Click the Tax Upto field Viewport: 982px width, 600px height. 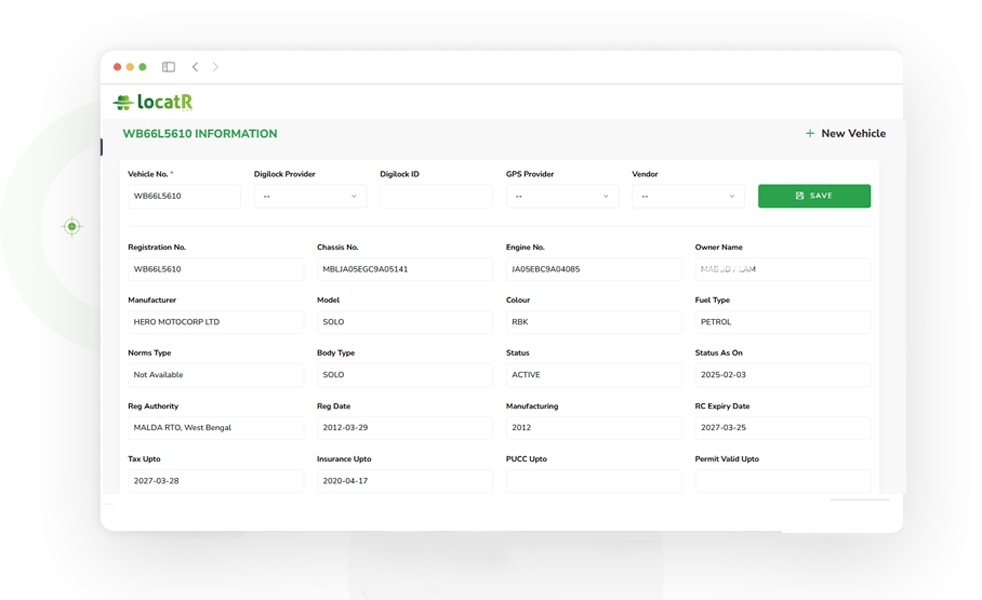click(x=216, y=481)
